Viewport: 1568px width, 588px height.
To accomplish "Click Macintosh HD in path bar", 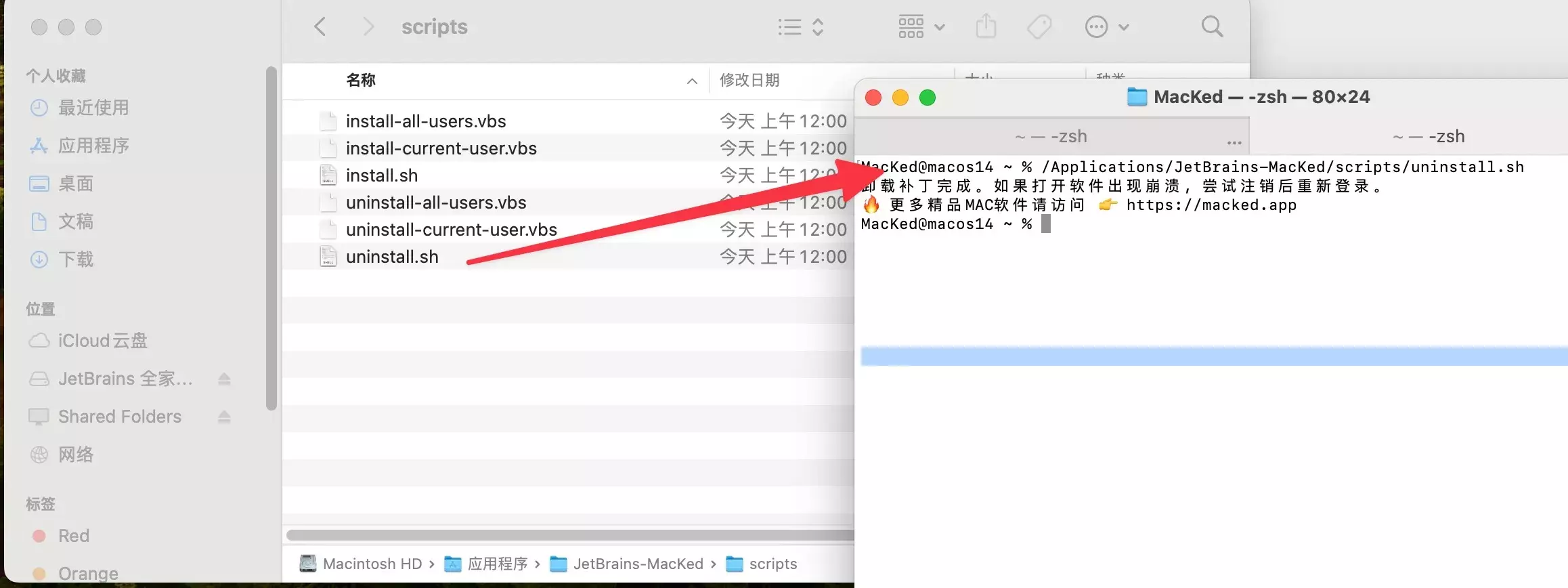I will (361, 564).
